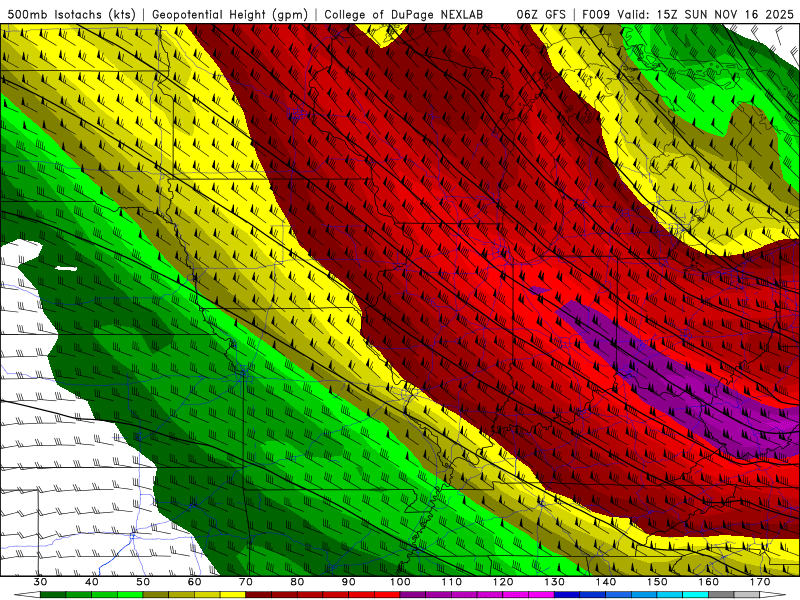The height and width of the screenshot is (600, 800).
Task: Click the legend value 30
Action: 40,582
